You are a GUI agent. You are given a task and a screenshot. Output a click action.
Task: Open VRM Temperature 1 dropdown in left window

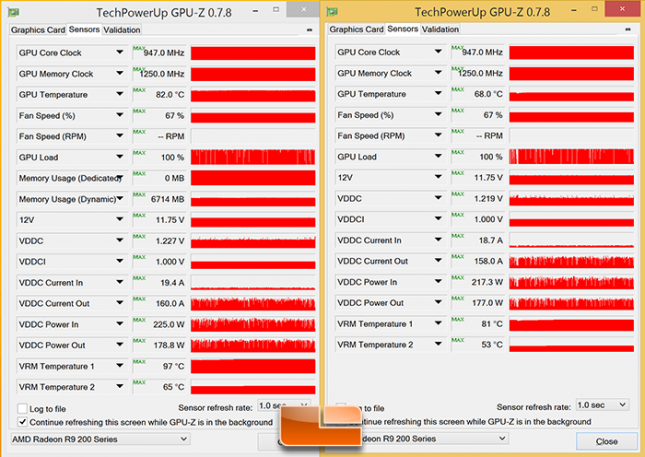point(120,366)
